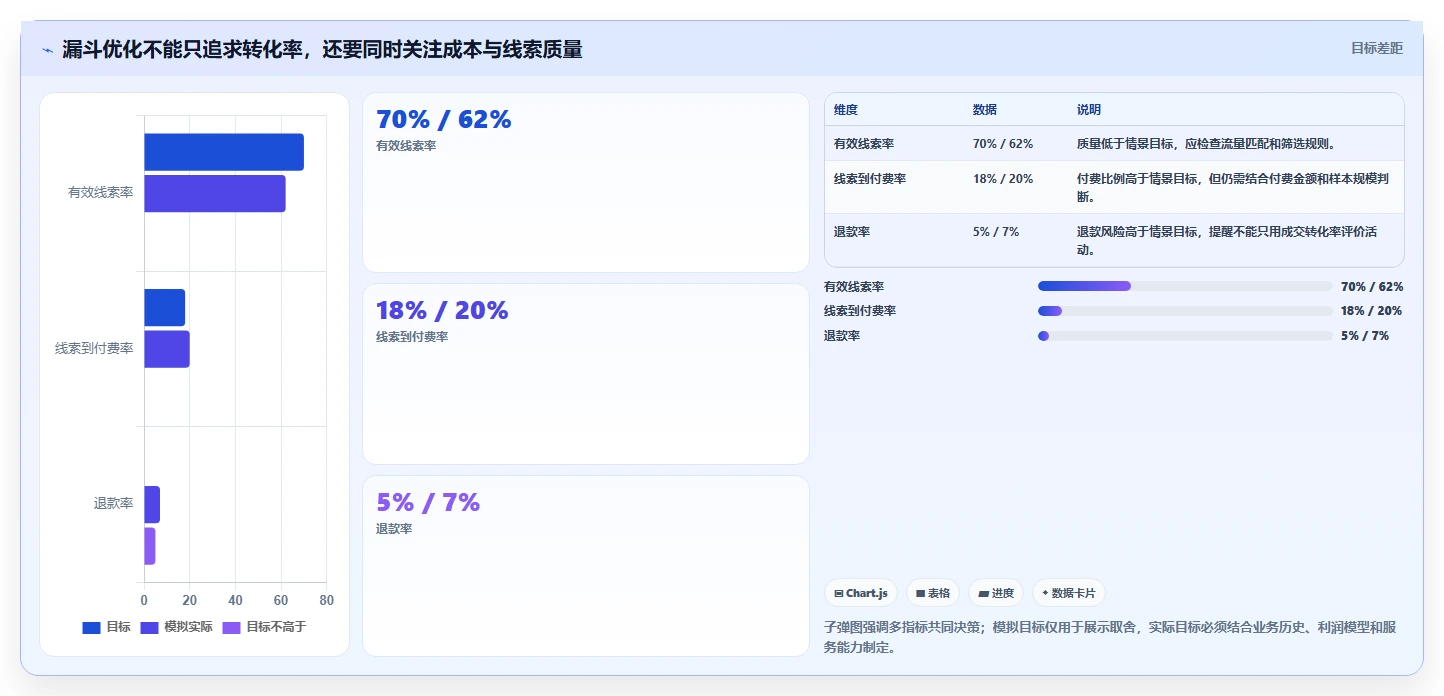Click the blue 目标 bar for 线索到付费率
The image size is (1444, 696).
(165, 307)
